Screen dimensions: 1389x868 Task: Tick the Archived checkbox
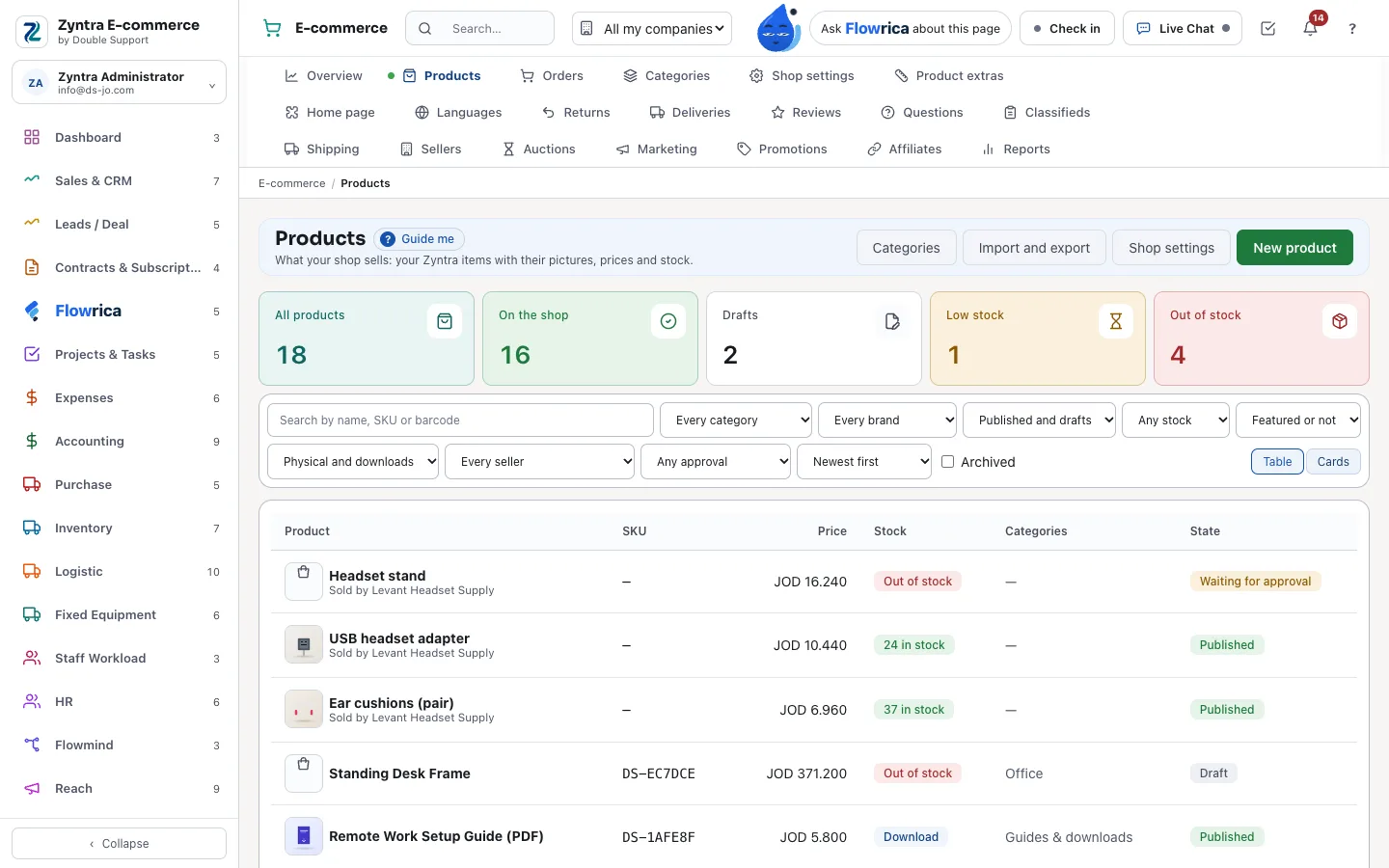[948, 462]
